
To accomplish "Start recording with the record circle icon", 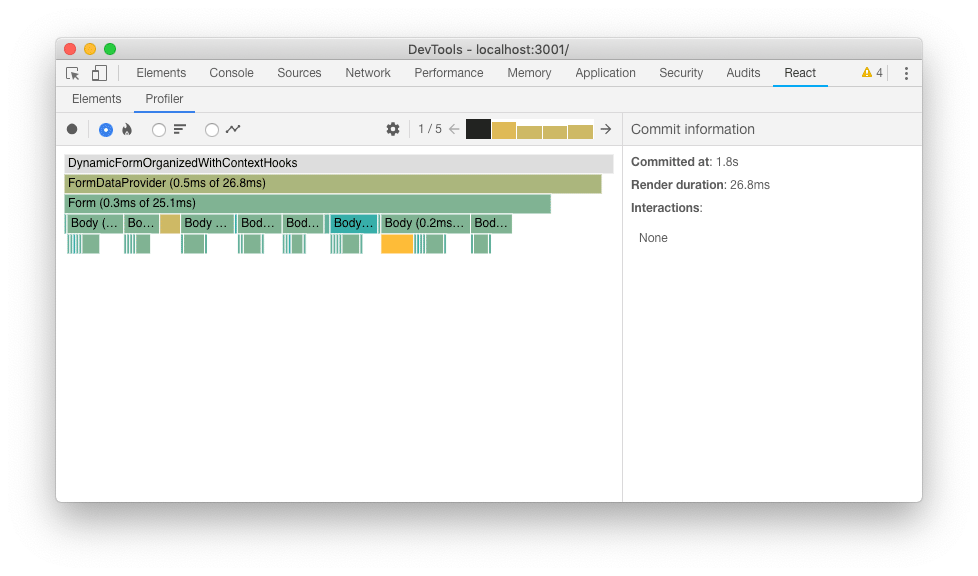I will (71, 129).
